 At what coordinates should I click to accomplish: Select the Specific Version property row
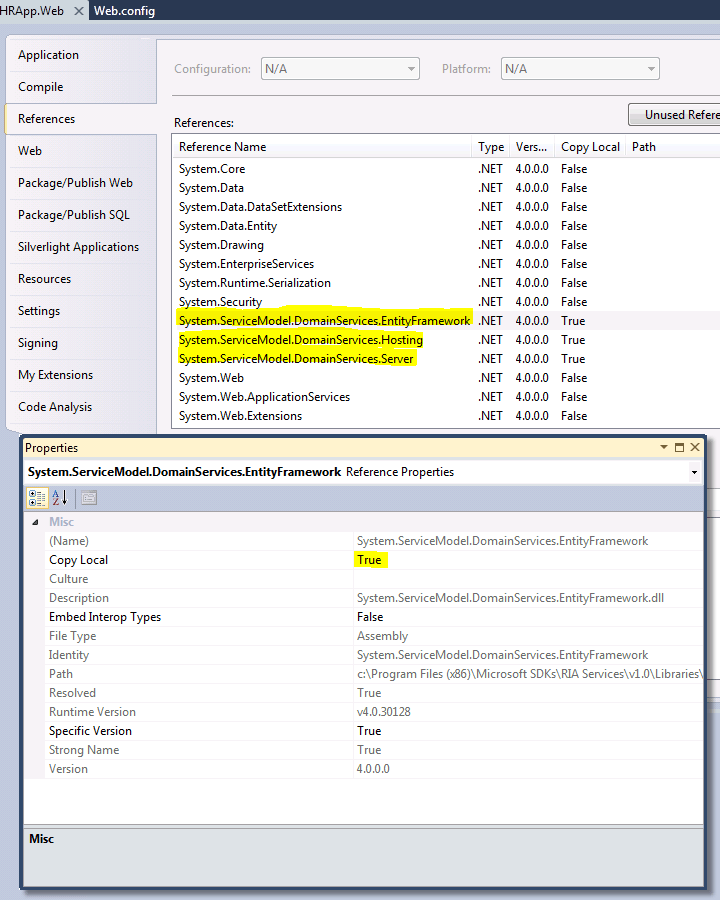(x=90, y=731)
